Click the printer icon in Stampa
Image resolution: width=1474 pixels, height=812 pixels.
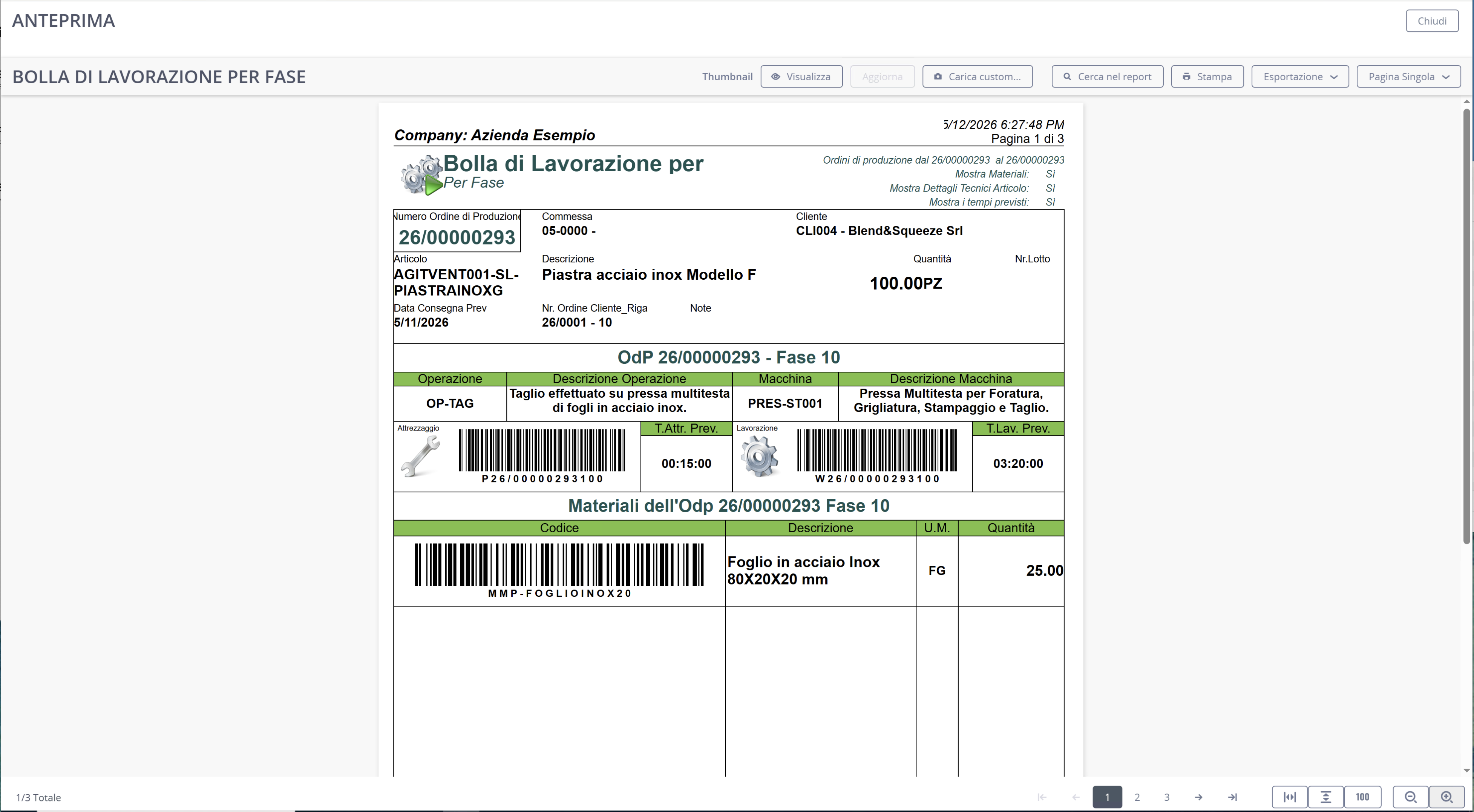tap(1187, 77)
